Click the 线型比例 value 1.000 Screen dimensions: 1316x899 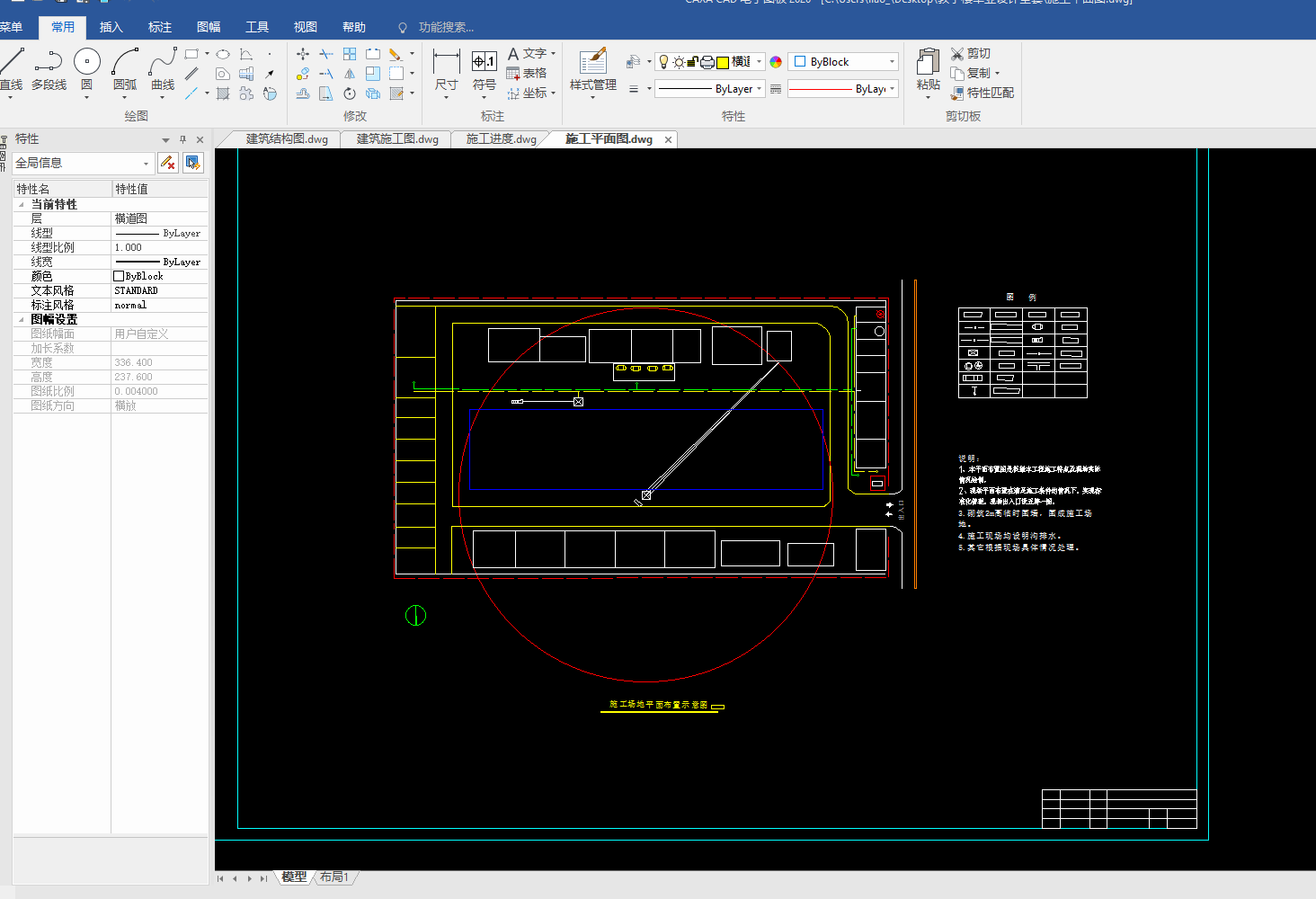159,247
